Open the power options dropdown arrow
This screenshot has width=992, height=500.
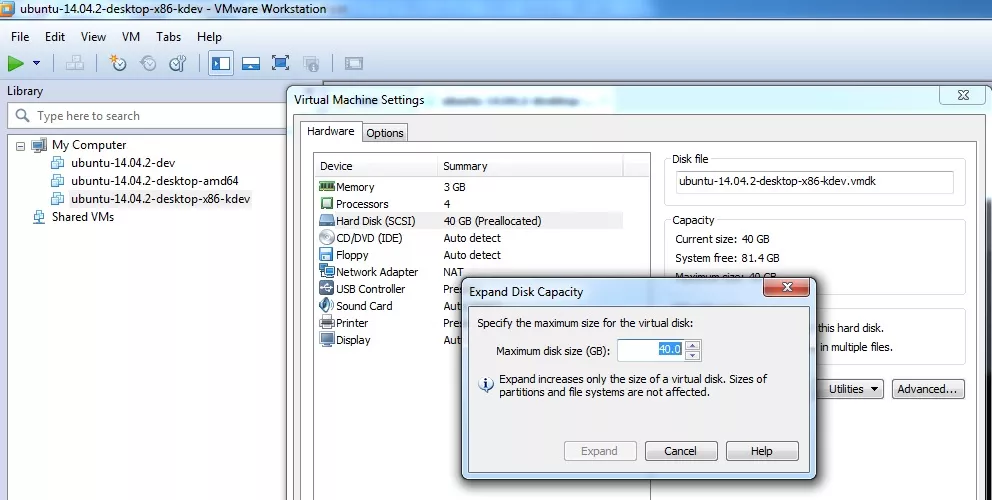coord(37,63)
